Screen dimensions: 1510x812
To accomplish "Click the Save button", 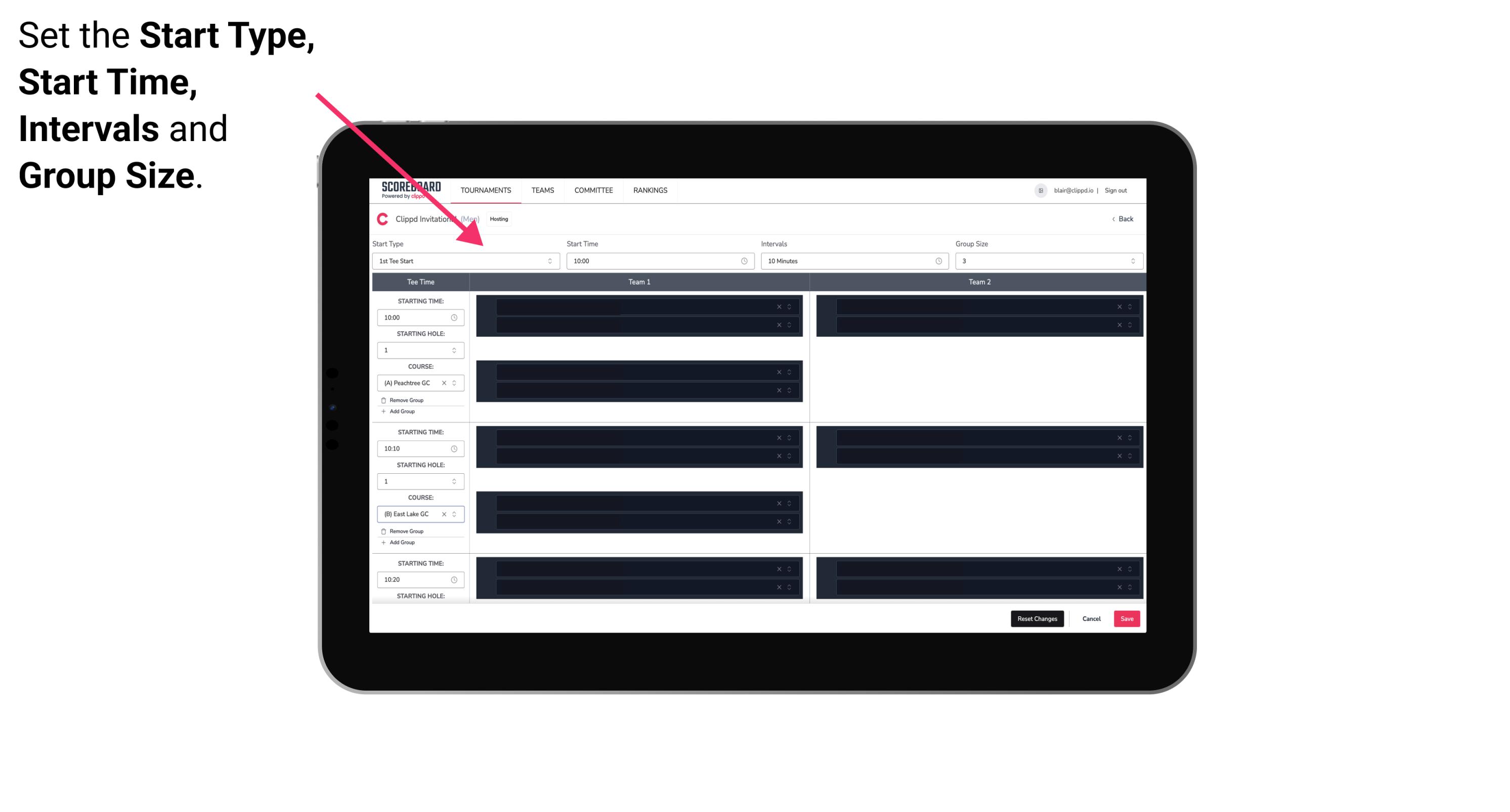I will point(1127,619).
